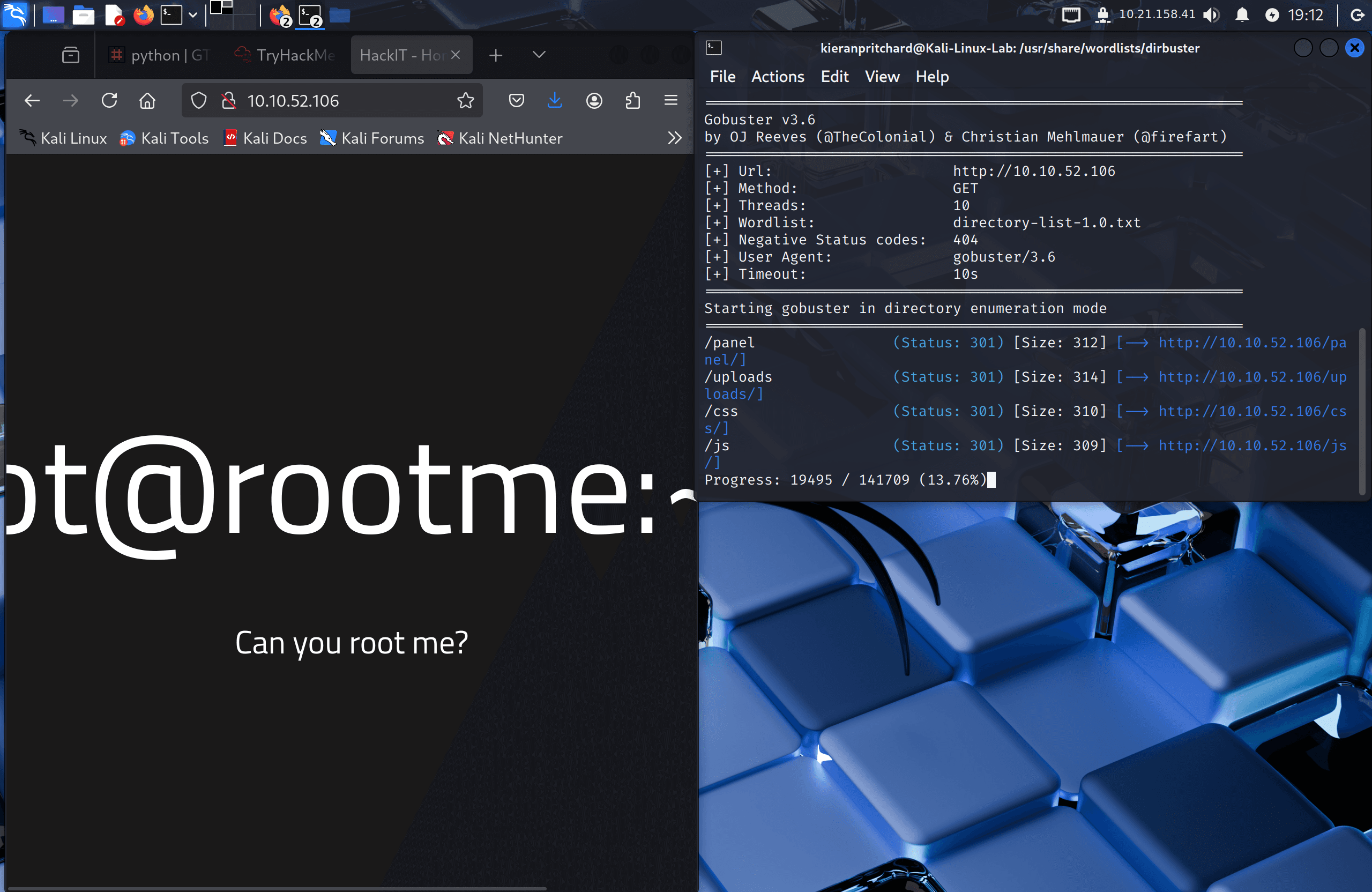Switch to the Firefox taskbar group
The image size is (1372, 892).
(x=281, y=16)
